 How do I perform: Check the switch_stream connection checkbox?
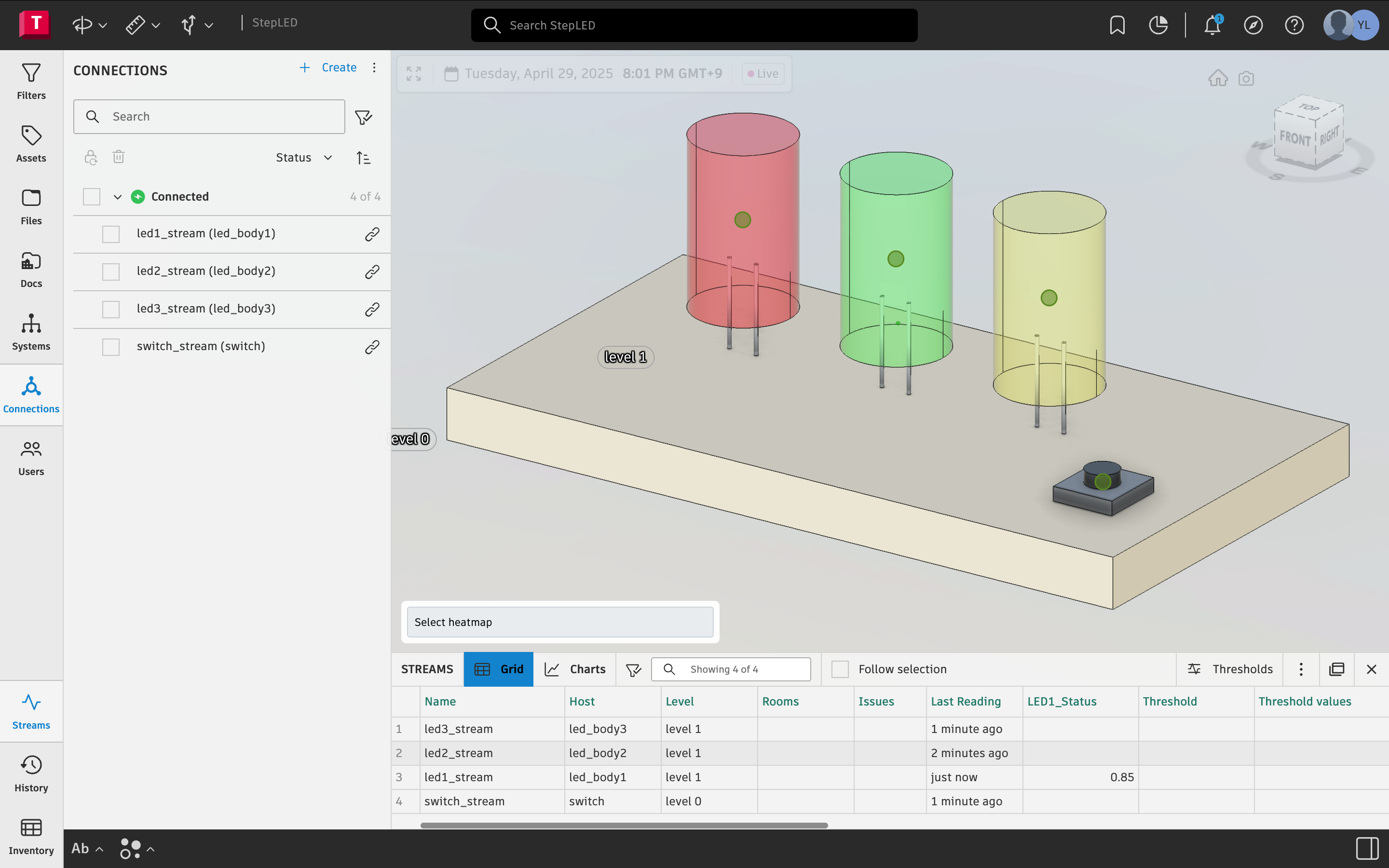(x=111, y=347)
